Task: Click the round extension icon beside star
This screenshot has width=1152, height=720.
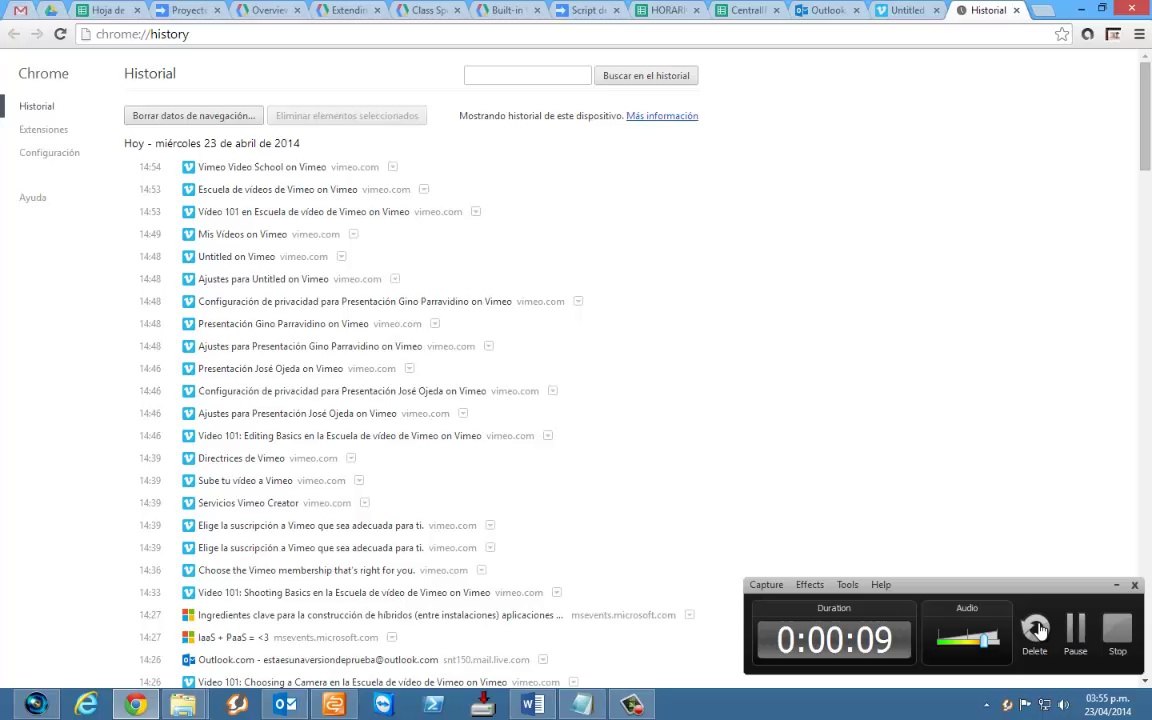Action: 1087,34
